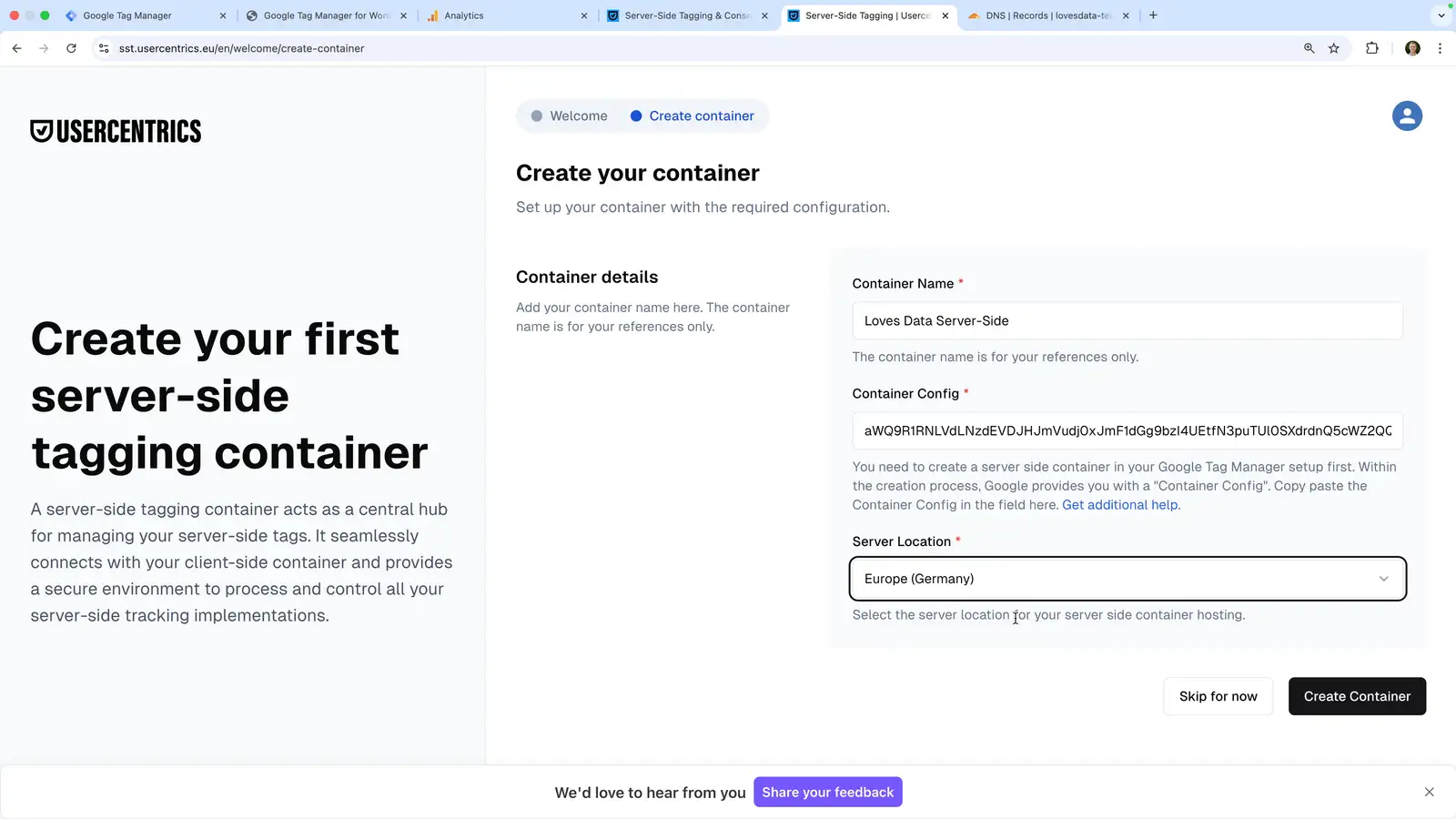1456x819 pixels.
Task: Expand the tab search chevron in the title bar
Action: (x=1441, y=15)
